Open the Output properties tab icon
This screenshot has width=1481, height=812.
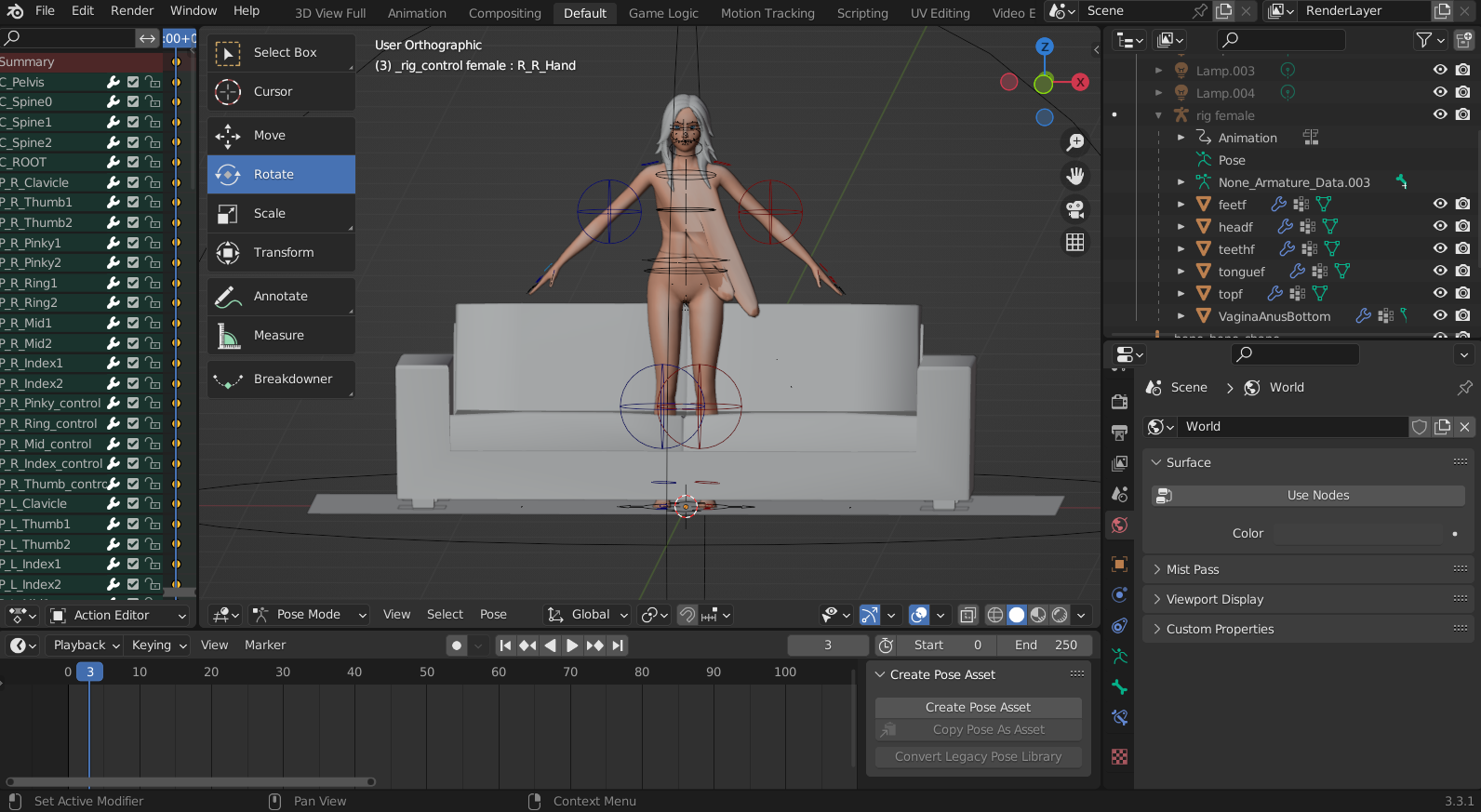coord(1120,433)
